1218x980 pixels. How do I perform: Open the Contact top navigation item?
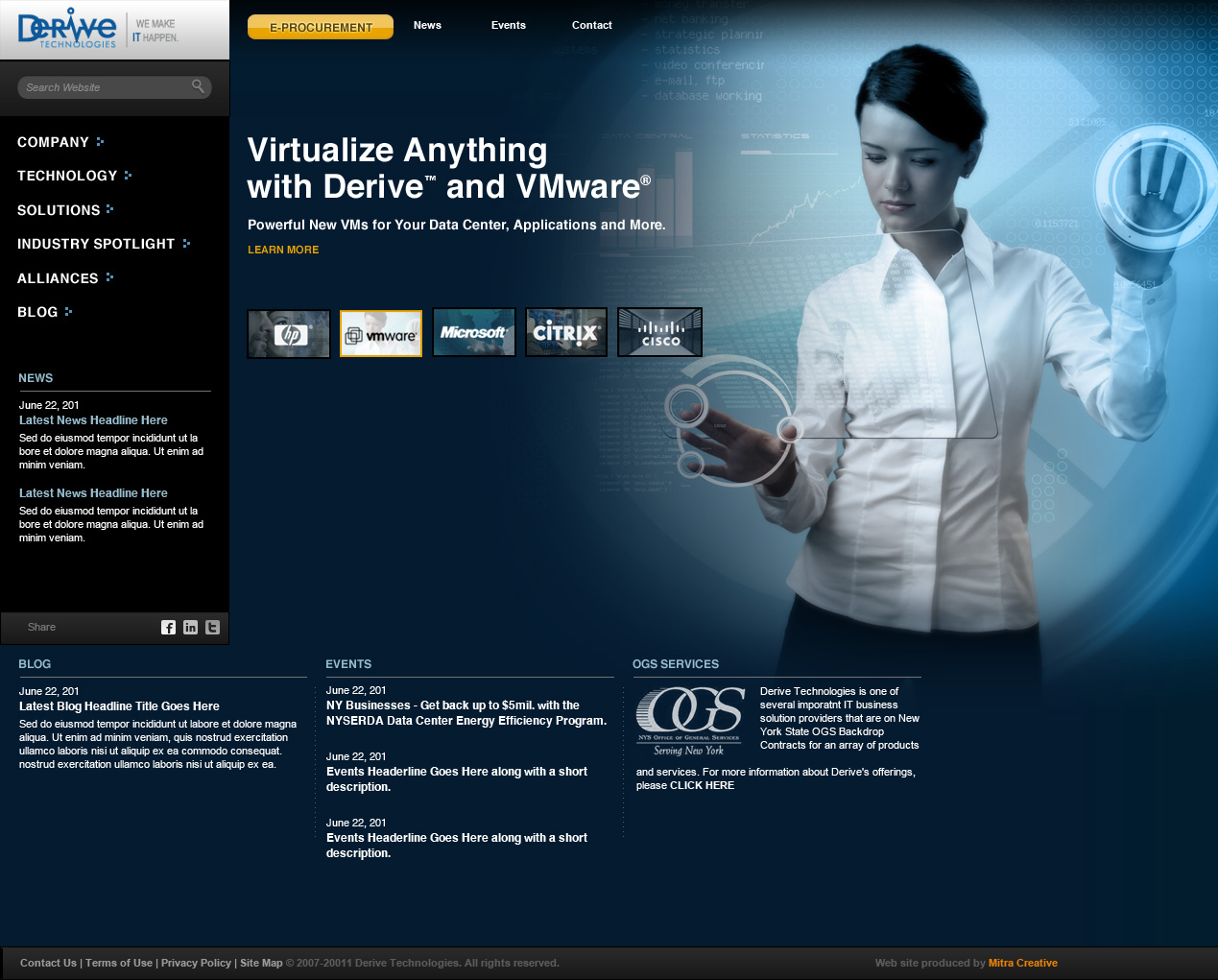pyautogui.click(x=591, y=25)
